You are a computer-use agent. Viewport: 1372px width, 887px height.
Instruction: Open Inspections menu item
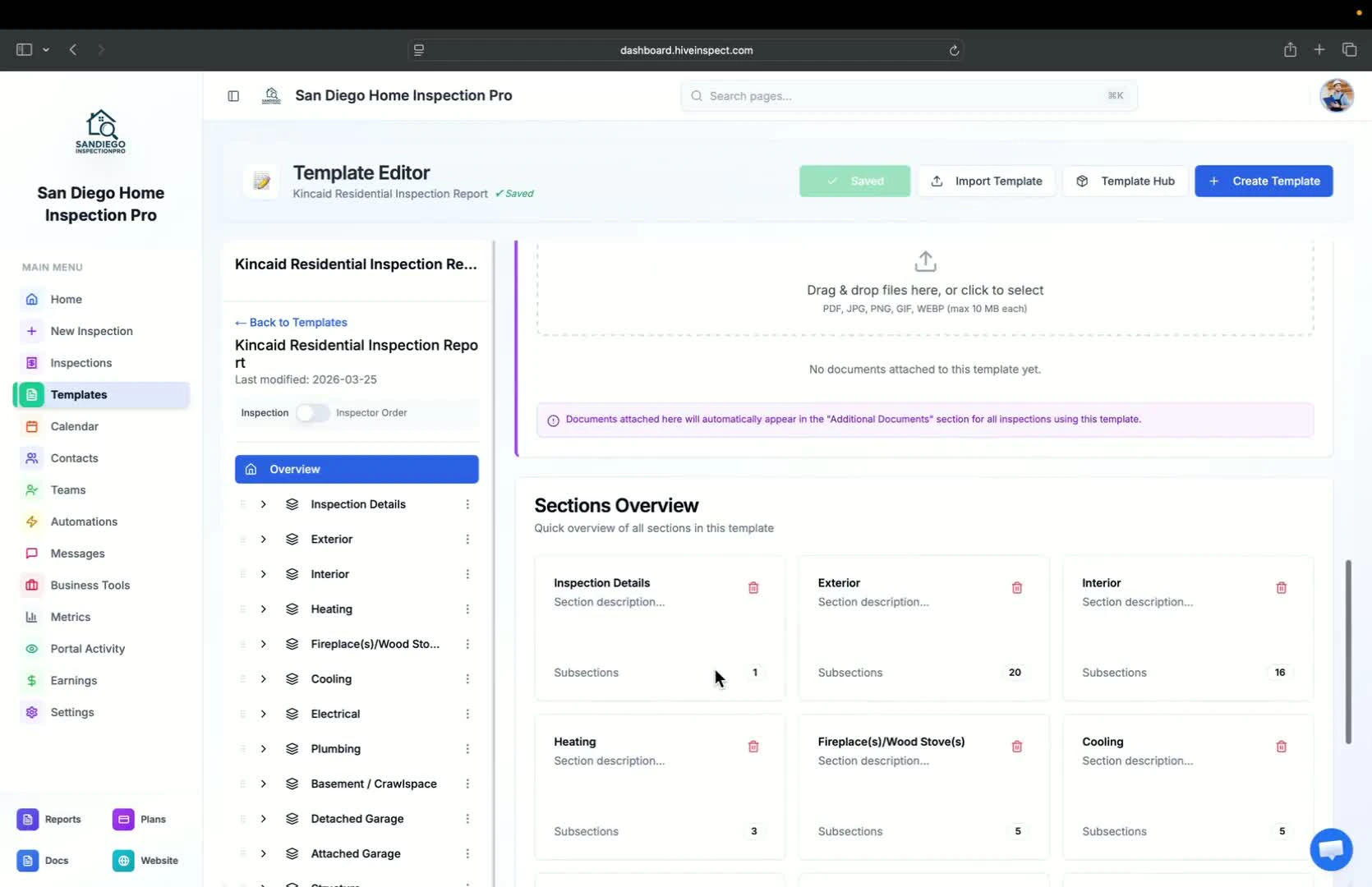(x=101, y=363)
